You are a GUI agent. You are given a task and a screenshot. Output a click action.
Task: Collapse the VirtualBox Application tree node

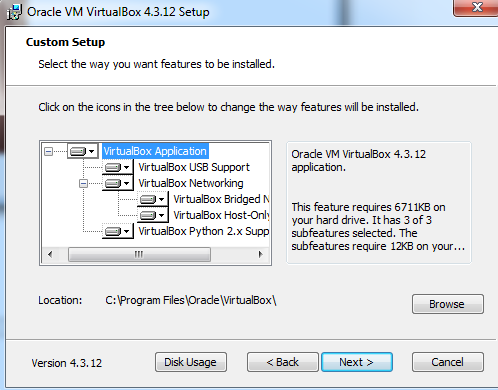pyautogui.click(x=48, y=152)
